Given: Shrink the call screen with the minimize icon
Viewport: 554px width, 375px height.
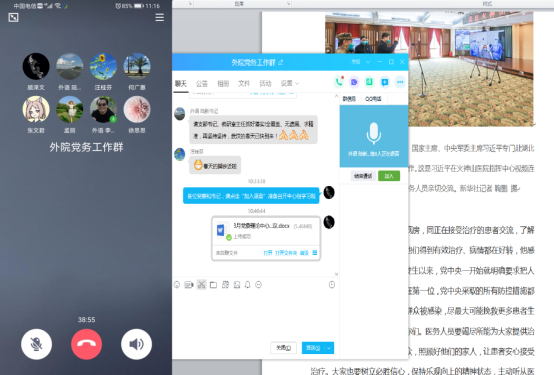Looking at the screenshot, I should click(x=13, y=17).
